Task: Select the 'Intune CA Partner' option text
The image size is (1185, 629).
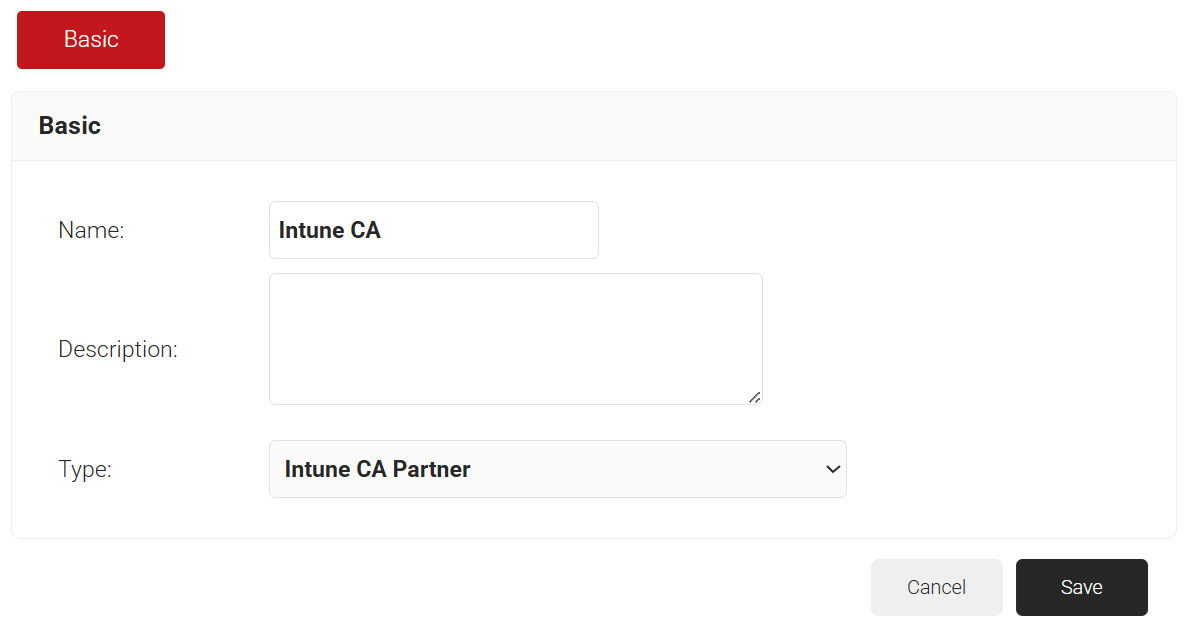Action: (377, 469)
